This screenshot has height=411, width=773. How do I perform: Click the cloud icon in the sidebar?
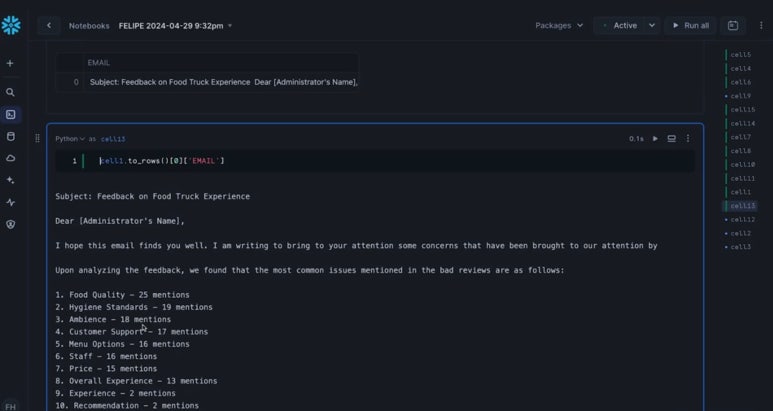11,158
